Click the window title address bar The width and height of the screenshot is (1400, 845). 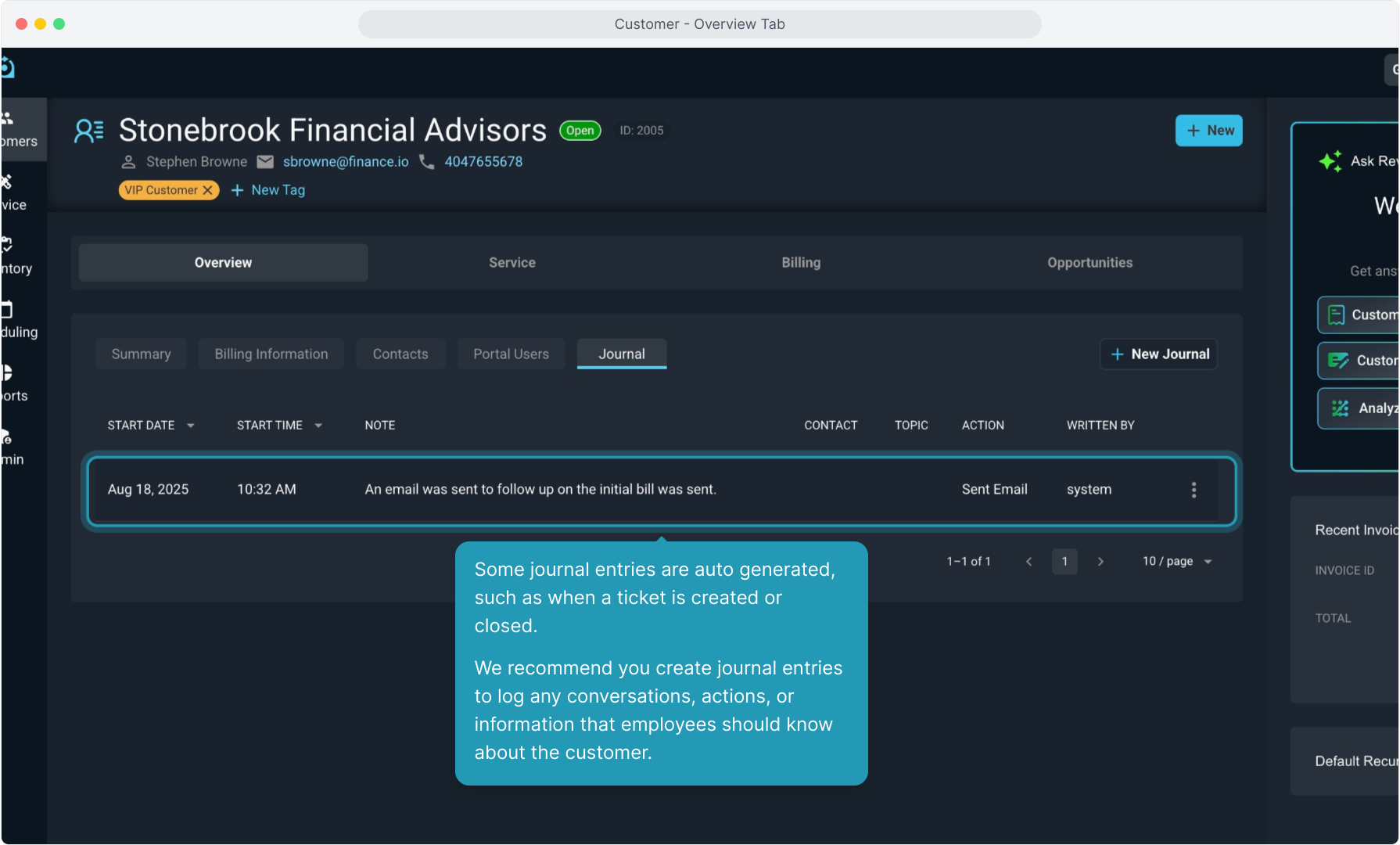tap(700, 24)
